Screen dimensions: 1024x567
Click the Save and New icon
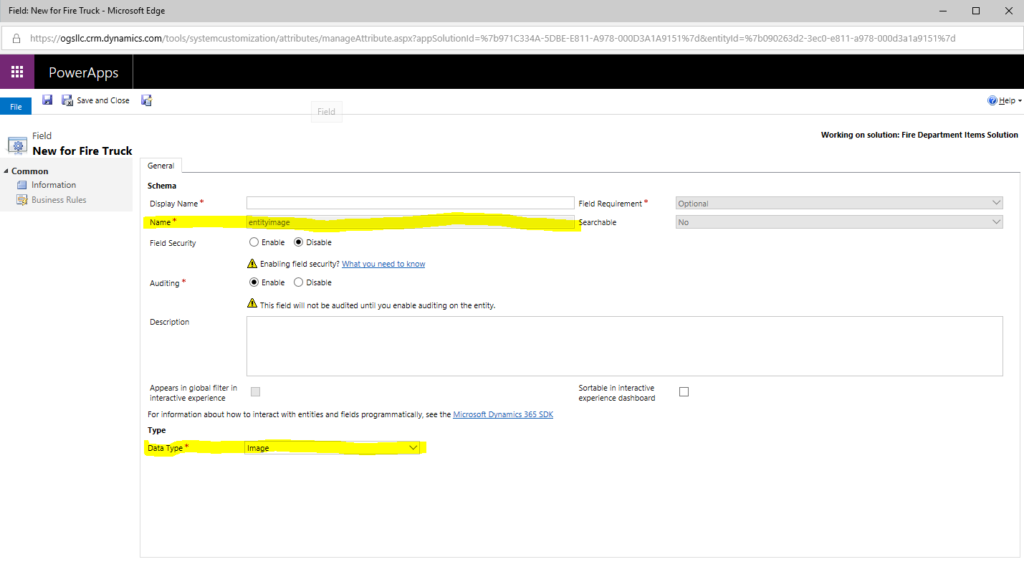pos(146,100)
